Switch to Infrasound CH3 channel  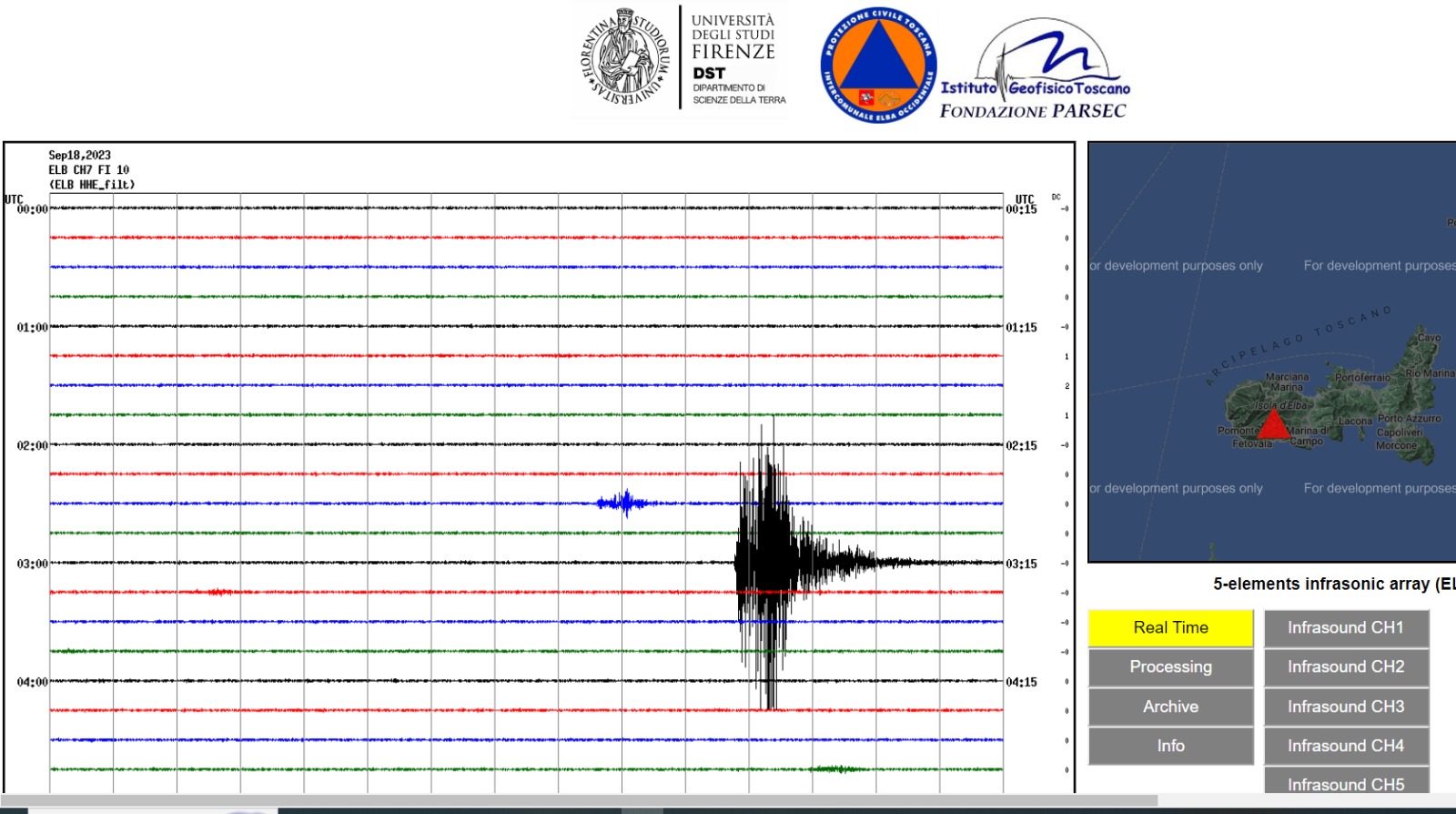pos(1345,707)
